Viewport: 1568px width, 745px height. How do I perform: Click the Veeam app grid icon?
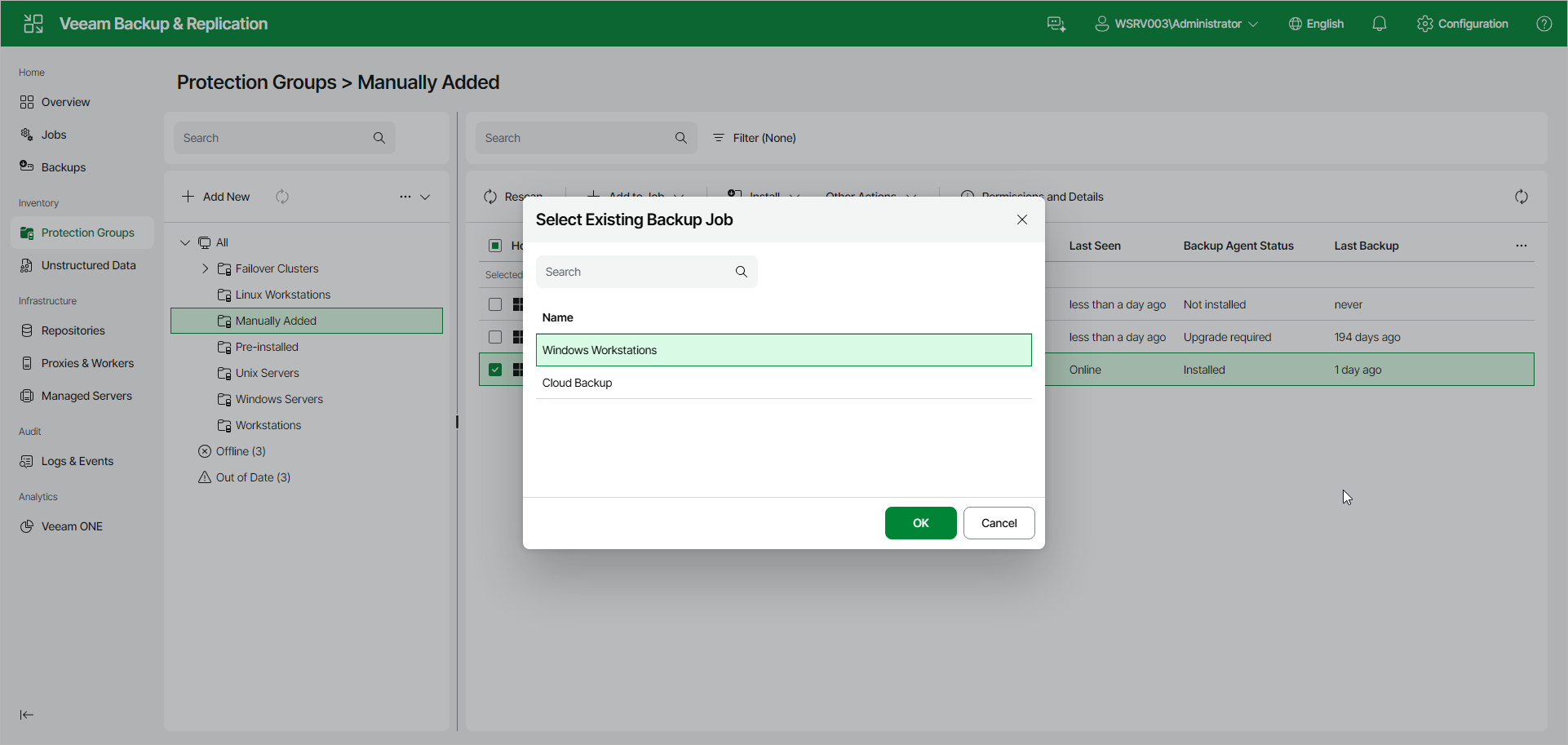tap(33, 24)
